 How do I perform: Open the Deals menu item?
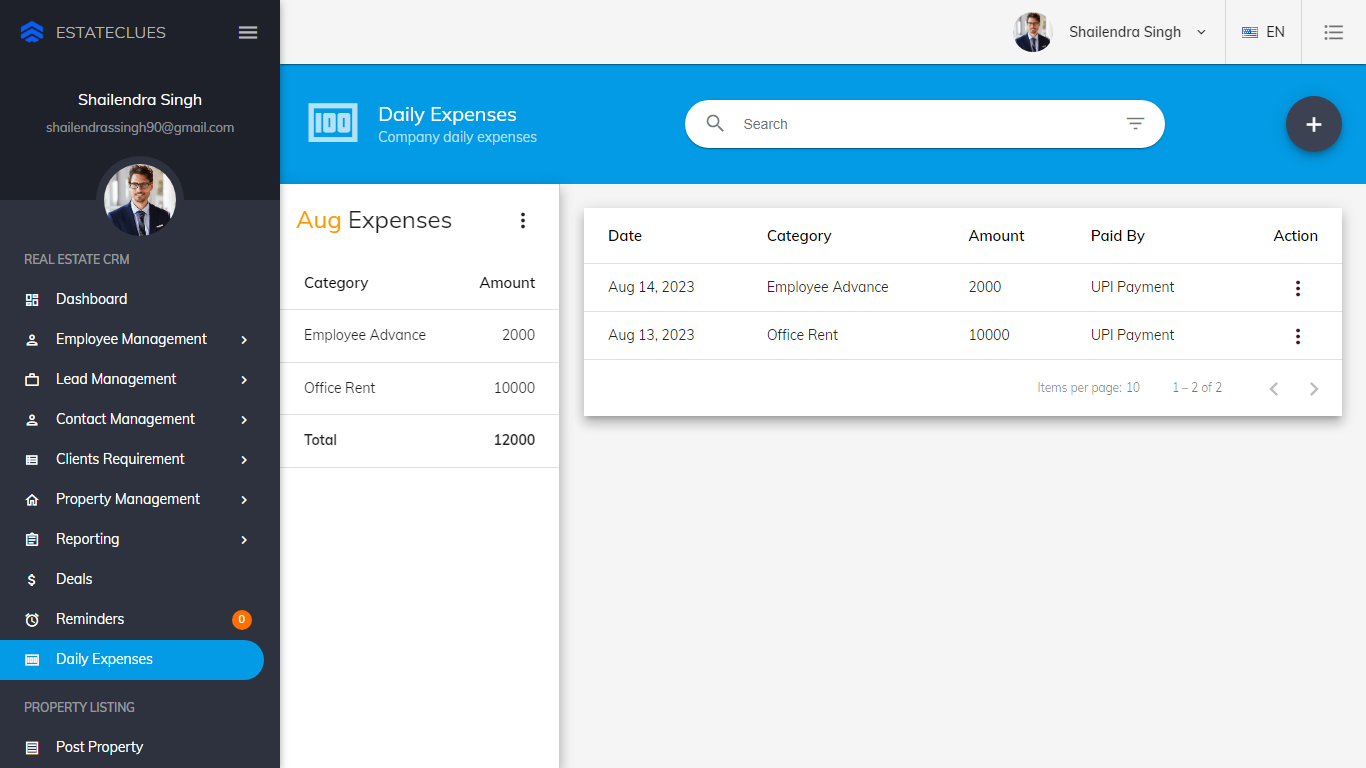74,579
